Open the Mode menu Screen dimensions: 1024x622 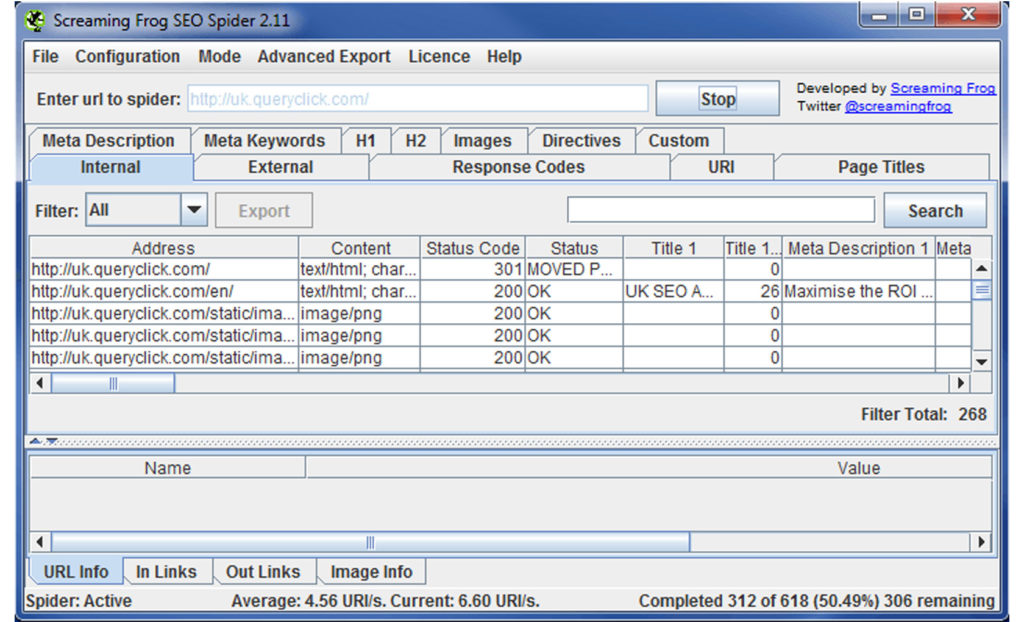point(219,57)
